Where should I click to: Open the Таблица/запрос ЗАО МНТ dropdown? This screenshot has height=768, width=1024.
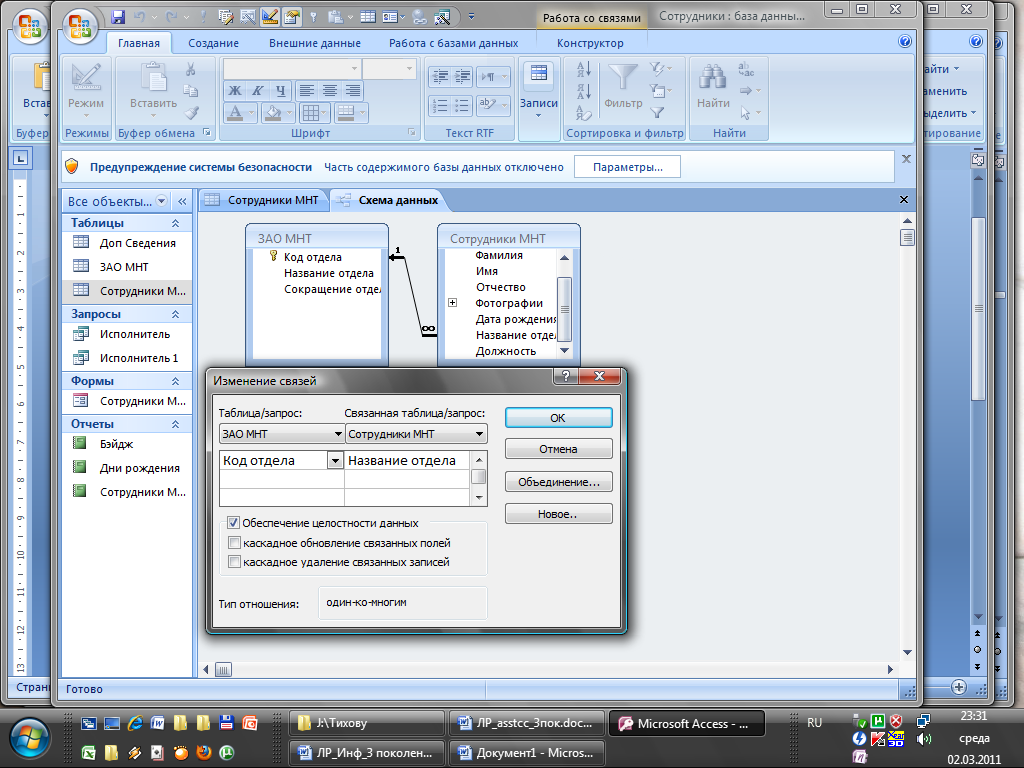click(x=338, y=434)
